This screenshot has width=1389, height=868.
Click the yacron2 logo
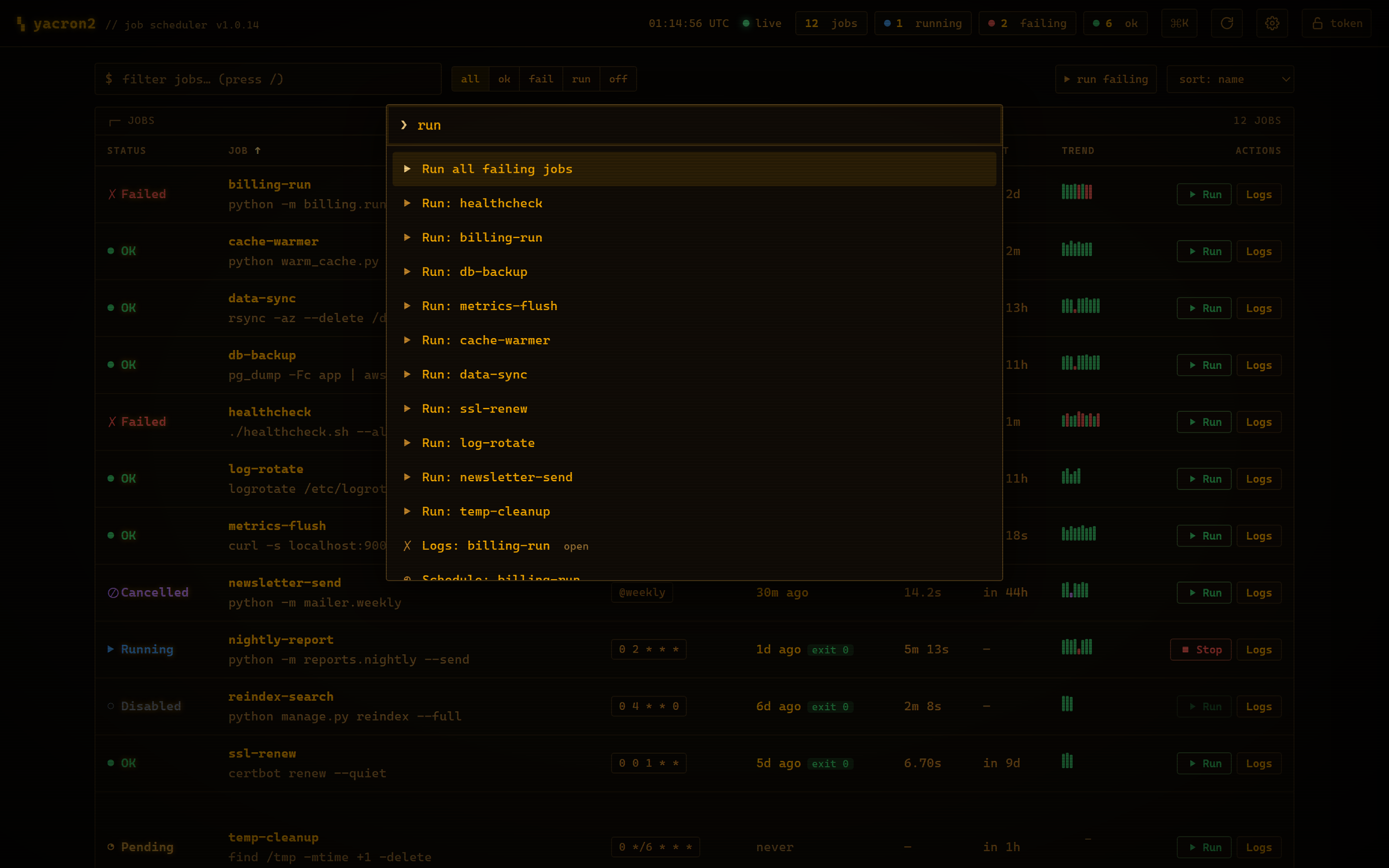click(x=56, y=24)
